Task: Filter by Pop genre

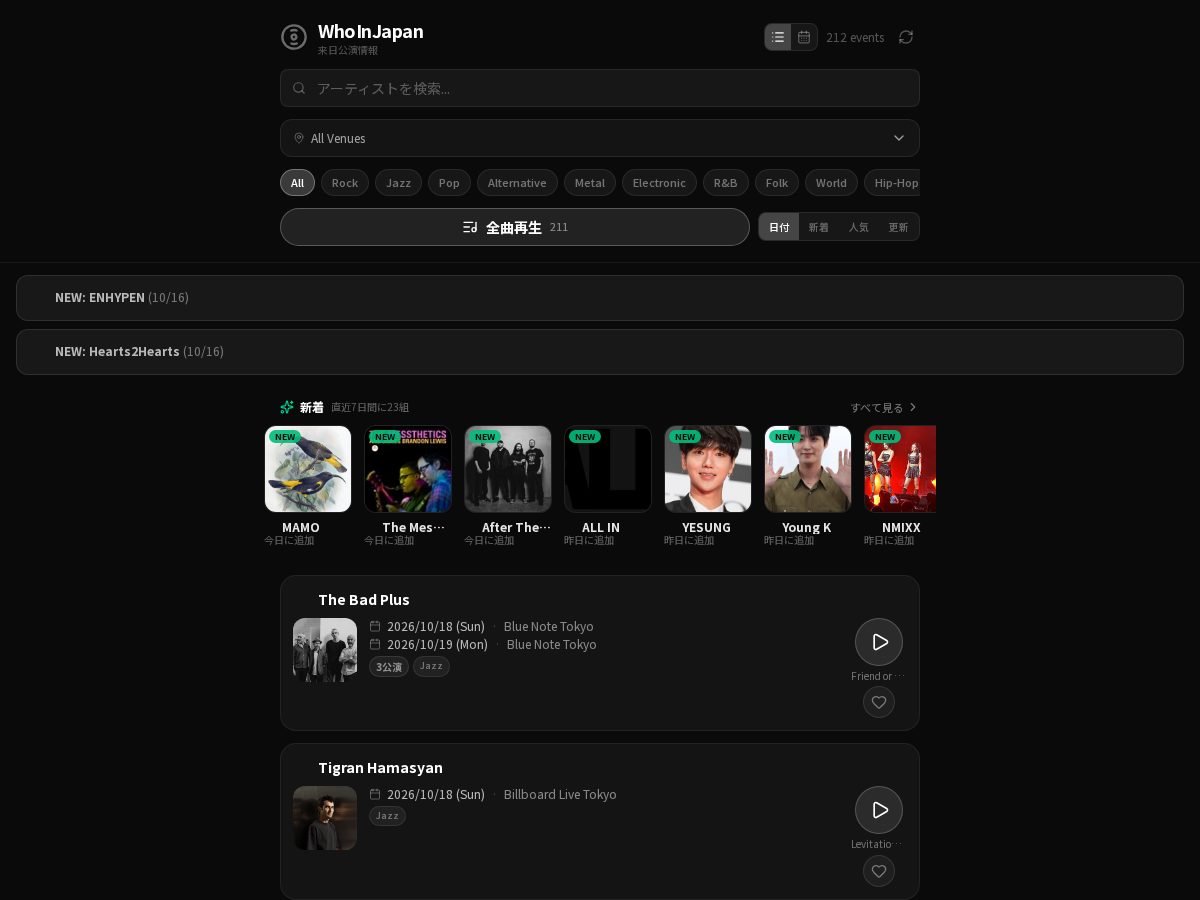Action: coord(449,183)
